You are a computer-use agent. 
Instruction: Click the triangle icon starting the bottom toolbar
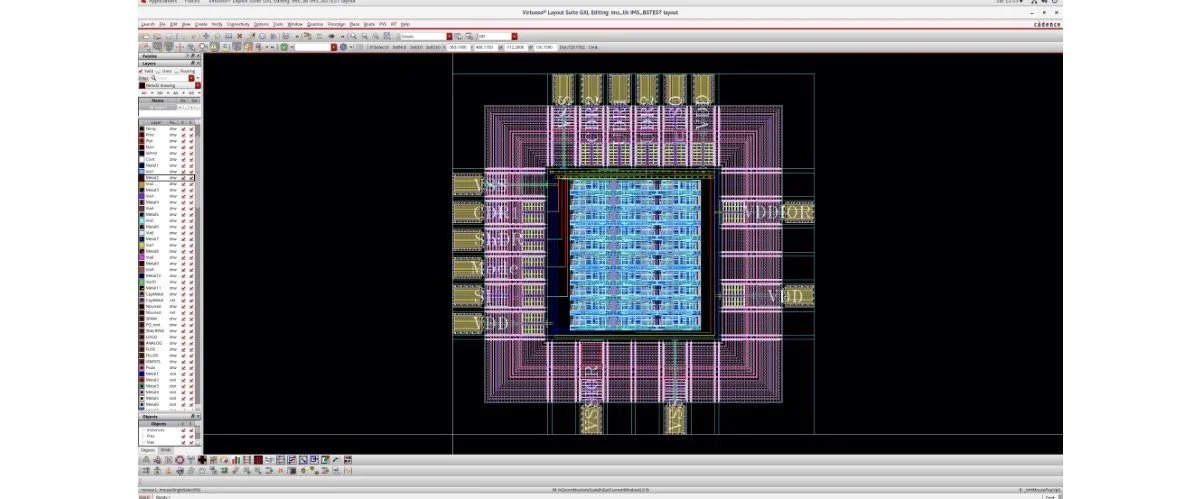[146, 460]
